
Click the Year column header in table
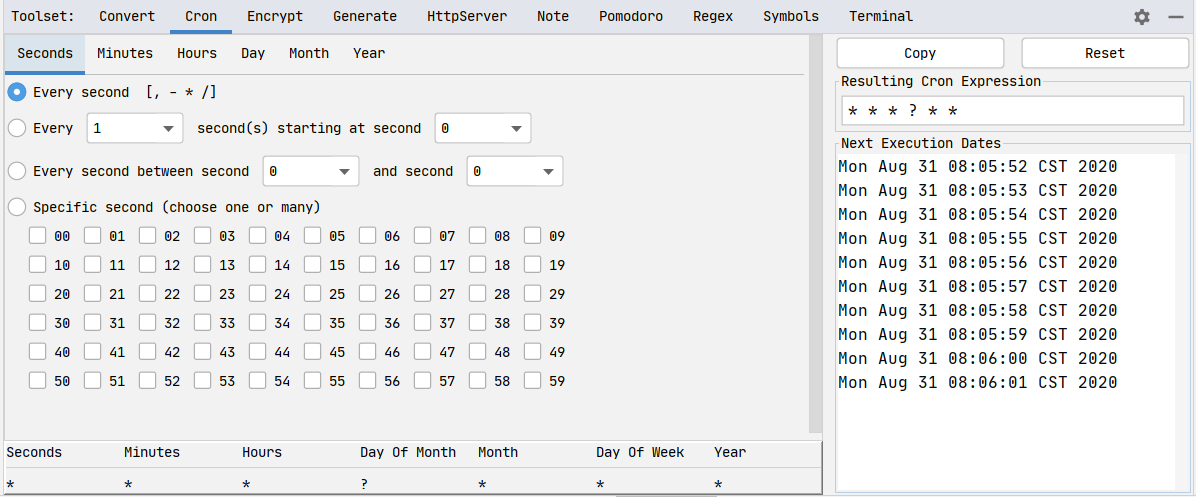730,453
